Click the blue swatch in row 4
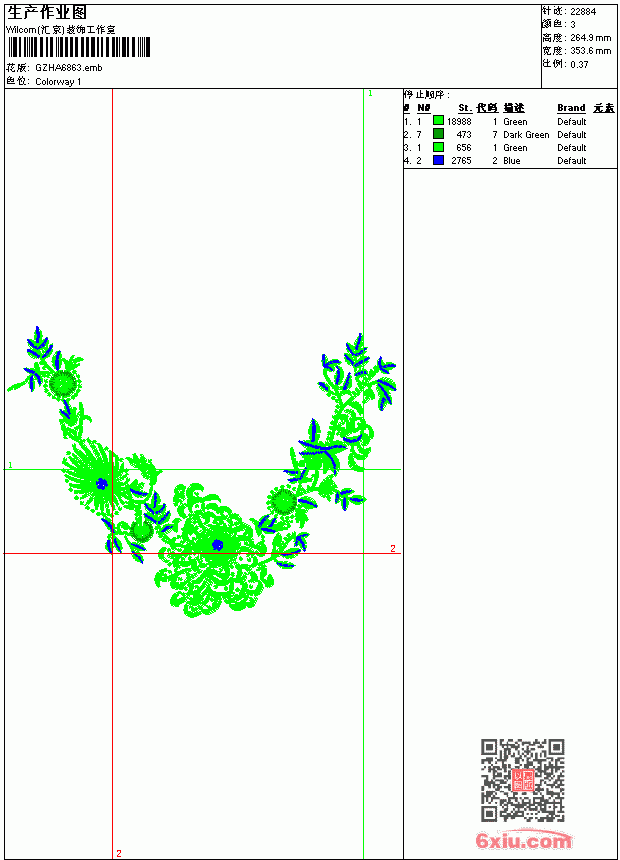 tap(438, 160)
